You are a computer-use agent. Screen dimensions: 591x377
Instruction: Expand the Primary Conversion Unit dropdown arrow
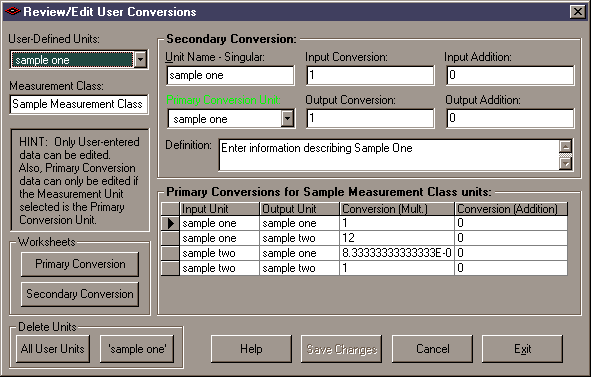[x=287, y=119]
